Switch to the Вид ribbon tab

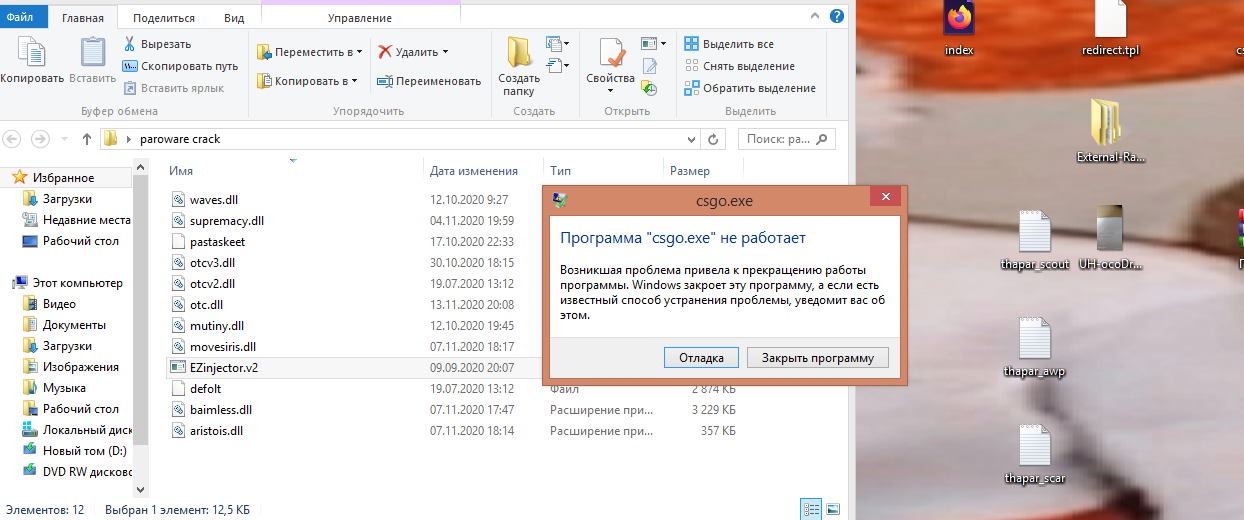(234, 18)
